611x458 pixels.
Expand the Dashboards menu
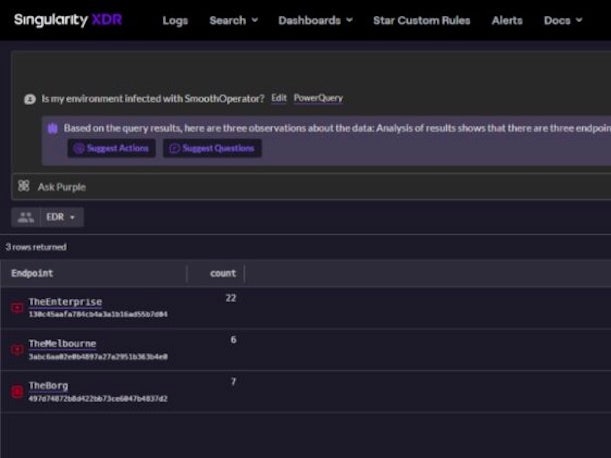315,20
